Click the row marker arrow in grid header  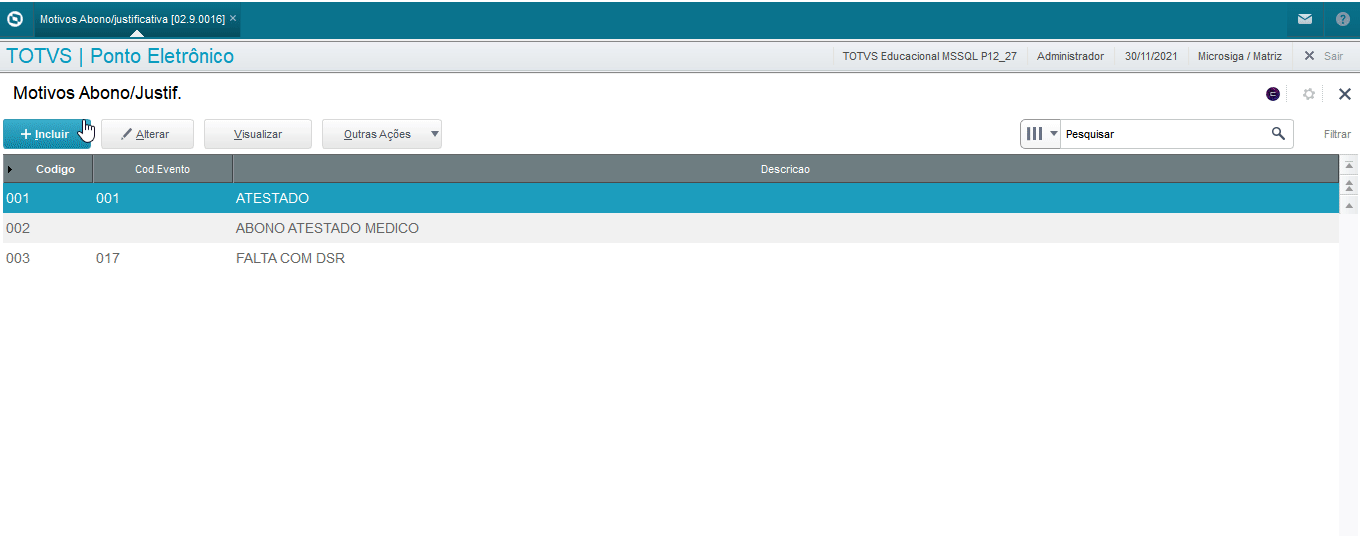pyautogui.click(x=10, y=169)
